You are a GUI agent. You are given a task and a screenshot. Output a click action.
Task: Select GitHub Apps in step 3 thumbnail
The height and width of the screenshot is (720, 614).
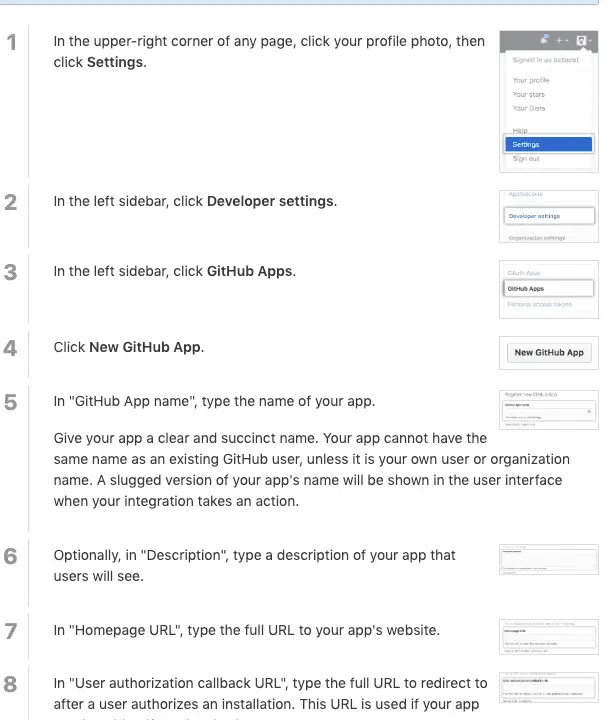pos(548,288)
